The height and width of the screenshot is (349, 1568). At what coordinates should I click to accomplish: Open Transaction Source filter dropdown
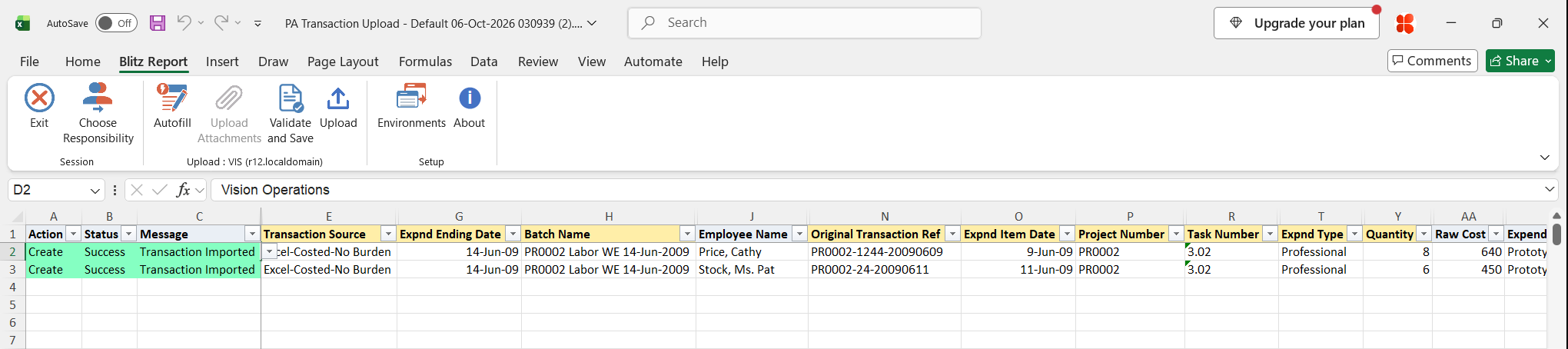[x=389, y=234]
